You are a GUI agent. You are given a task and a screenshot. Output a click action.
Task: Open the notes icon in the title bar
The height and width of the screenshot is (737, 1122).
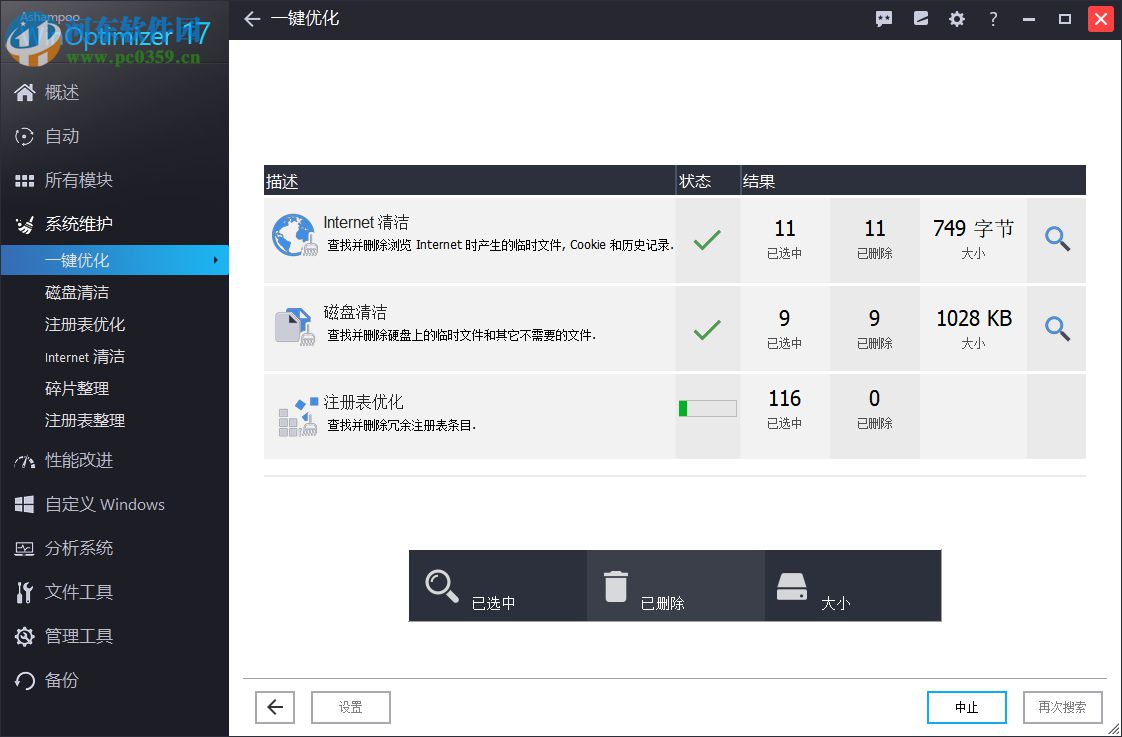tap(920, 18)
